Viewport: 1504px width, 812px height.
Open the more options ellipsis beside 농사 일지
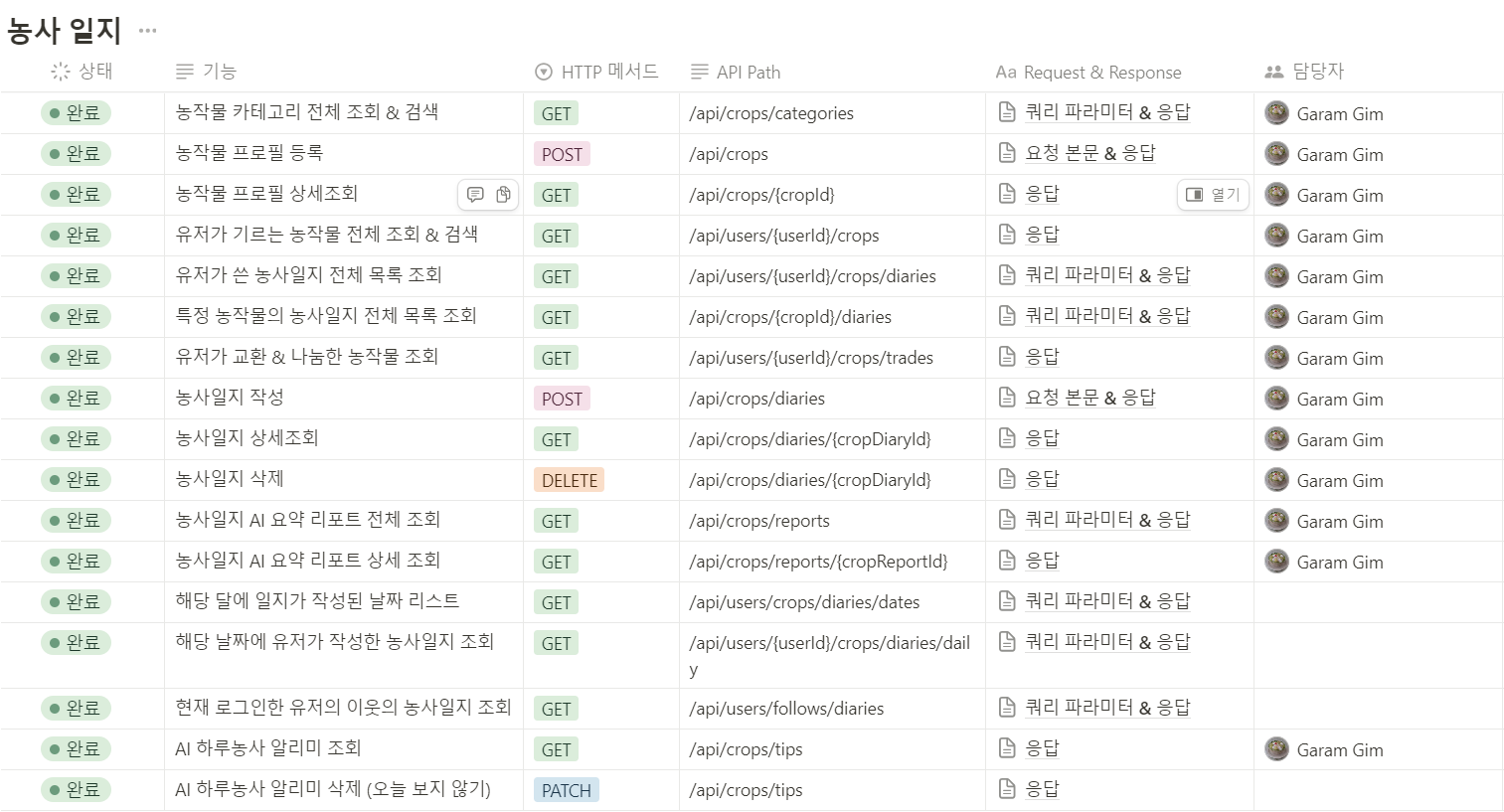[148, 31]
